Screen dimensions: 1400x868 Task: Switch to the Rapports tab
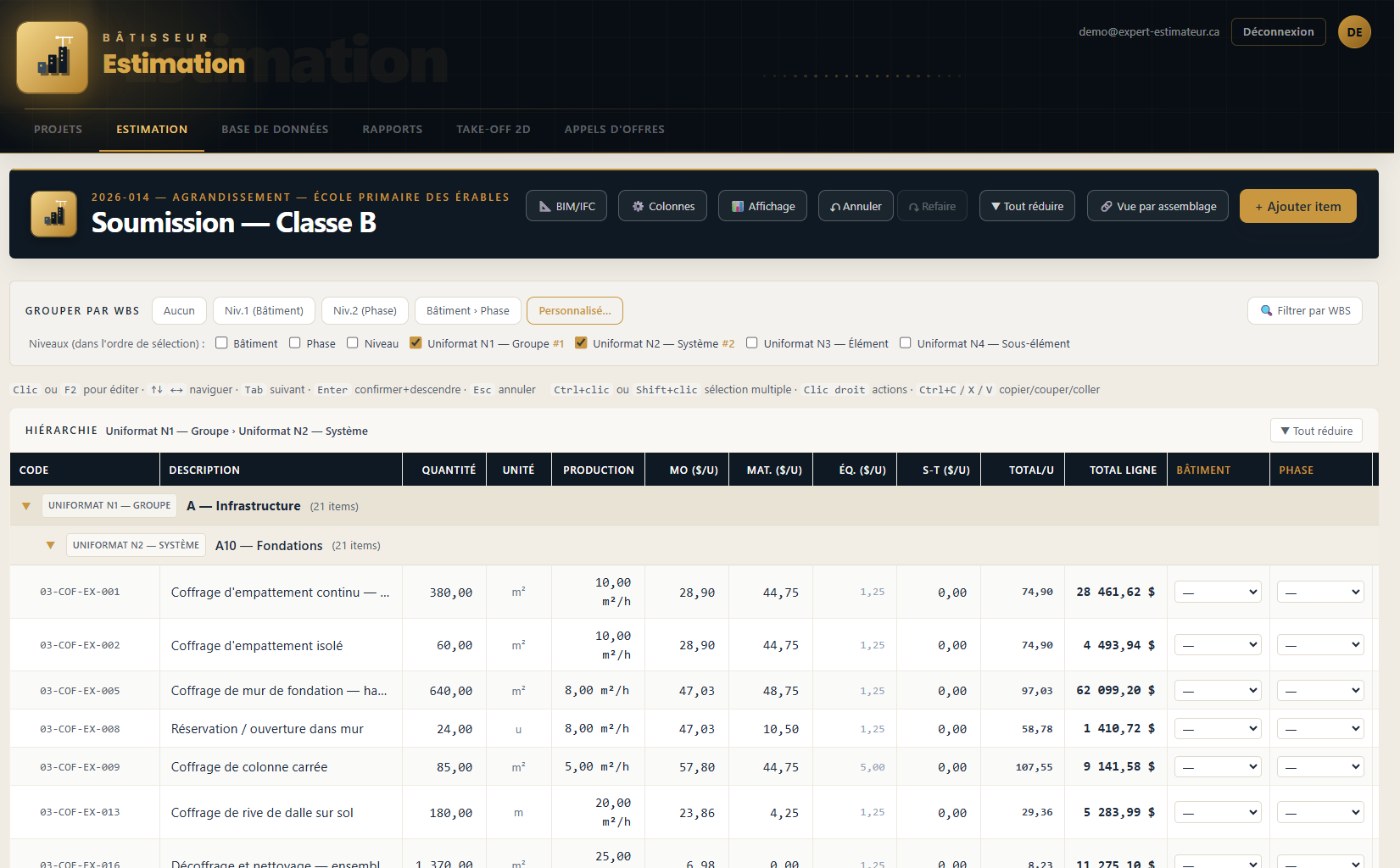[392, 129]
